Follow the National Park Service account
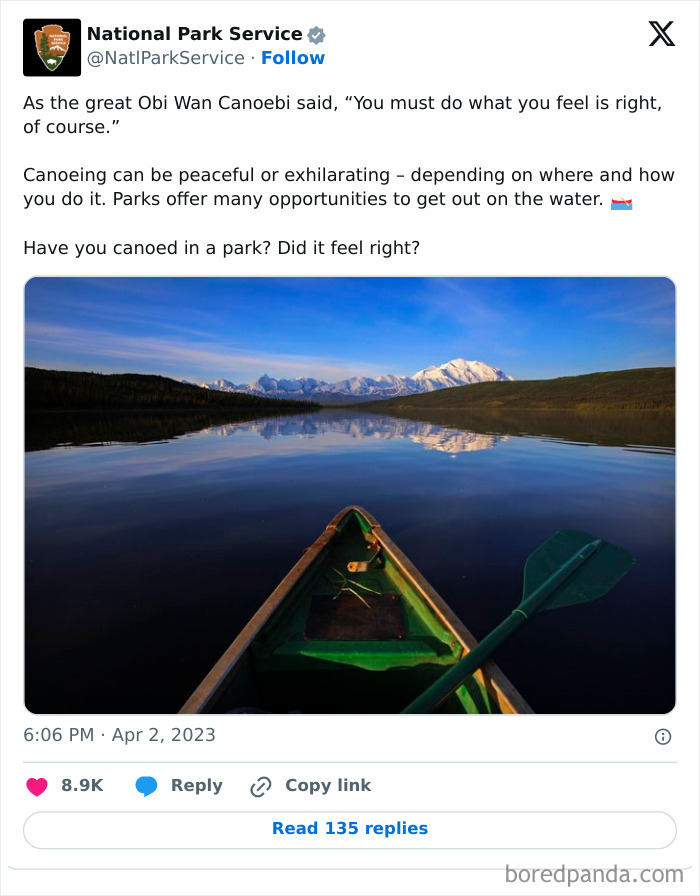Screen dimensions: 700x896 point(293,58)
